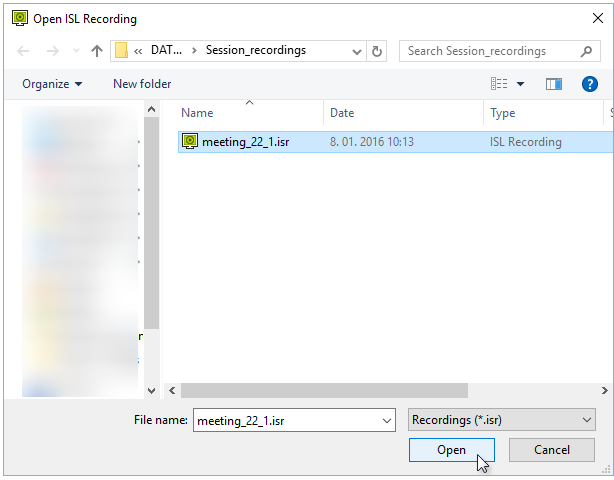Click New folder in the toolbar
Viewport: 614px width, 480px height.
tap(142, 84)
